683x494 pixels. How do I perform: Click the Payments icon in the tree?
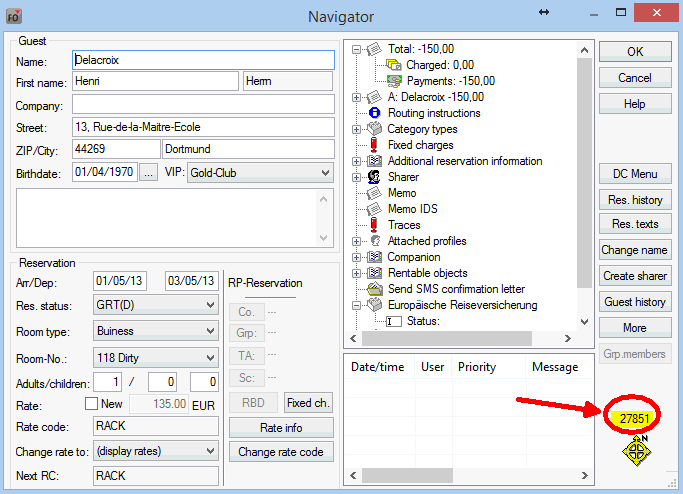[x=394, y=81]
